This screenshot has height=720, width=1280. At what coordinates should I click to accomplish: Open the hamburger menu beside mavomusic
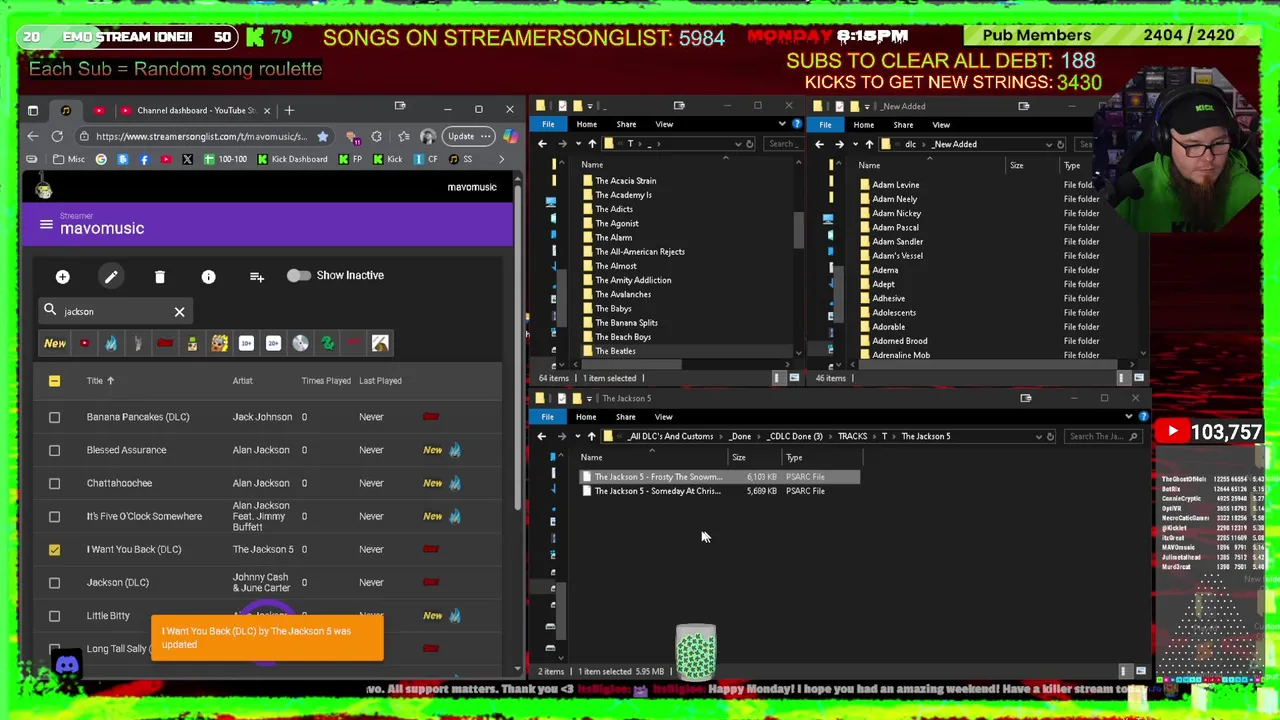(46, 224)
